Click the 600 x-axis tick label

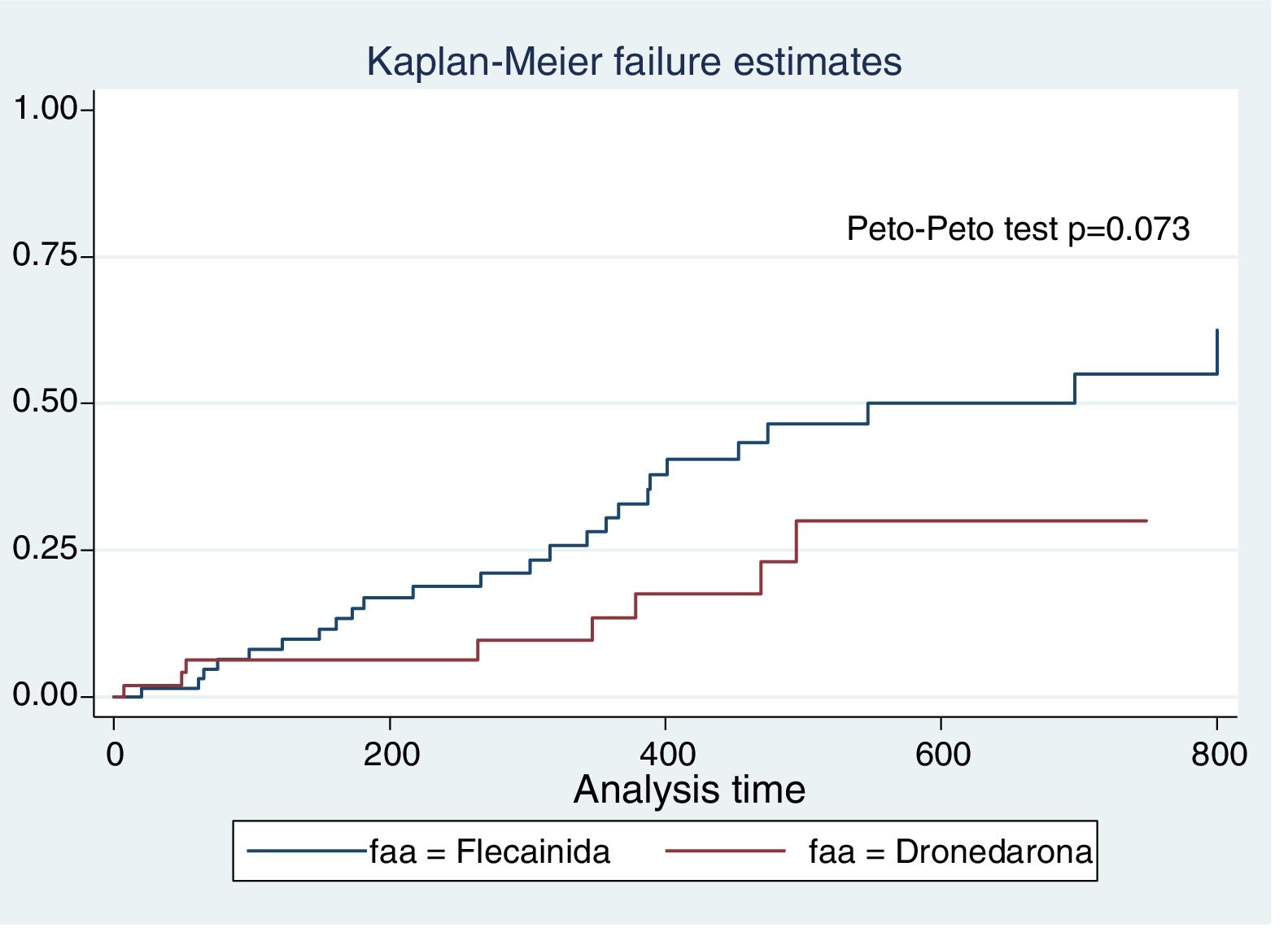click(x=941, y=755)
